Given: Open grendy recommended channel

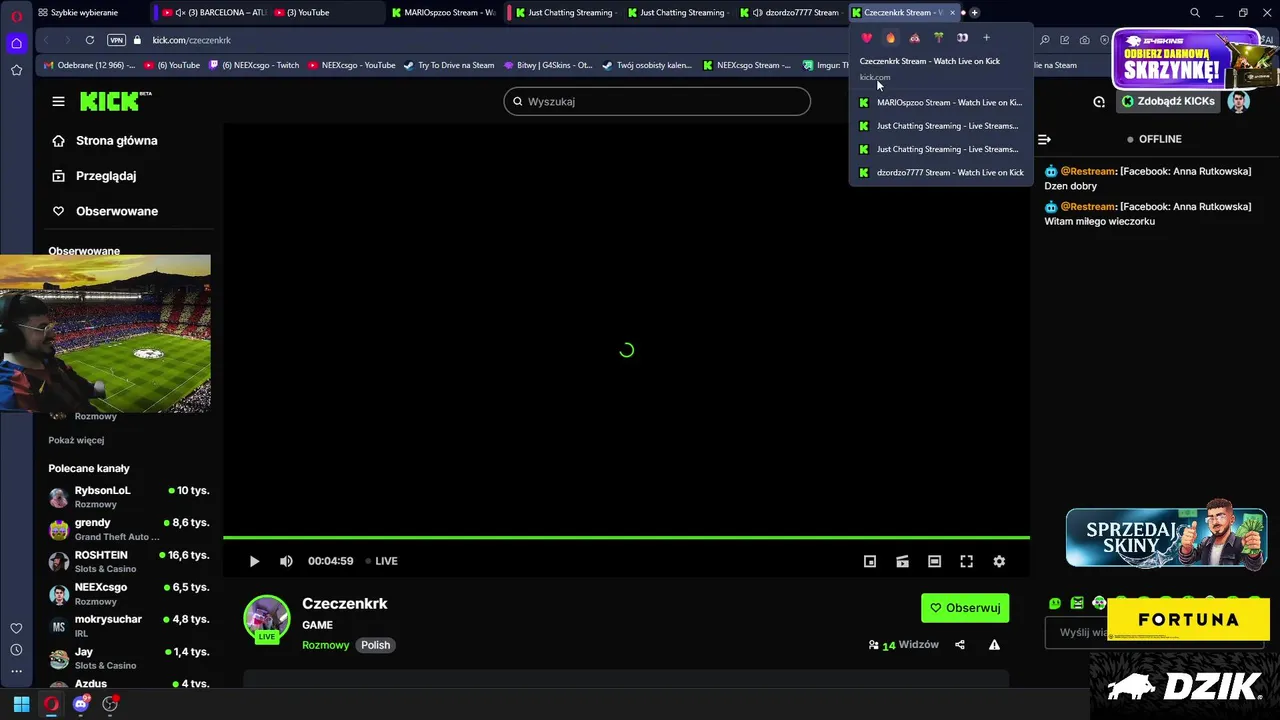Looking at the screenshot, I should coord(129,529).
